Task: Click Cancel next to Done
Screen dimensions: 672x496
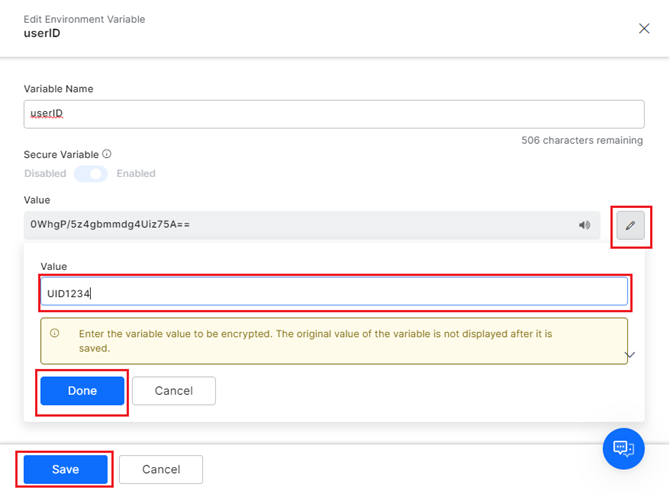Action: [174, 390]
